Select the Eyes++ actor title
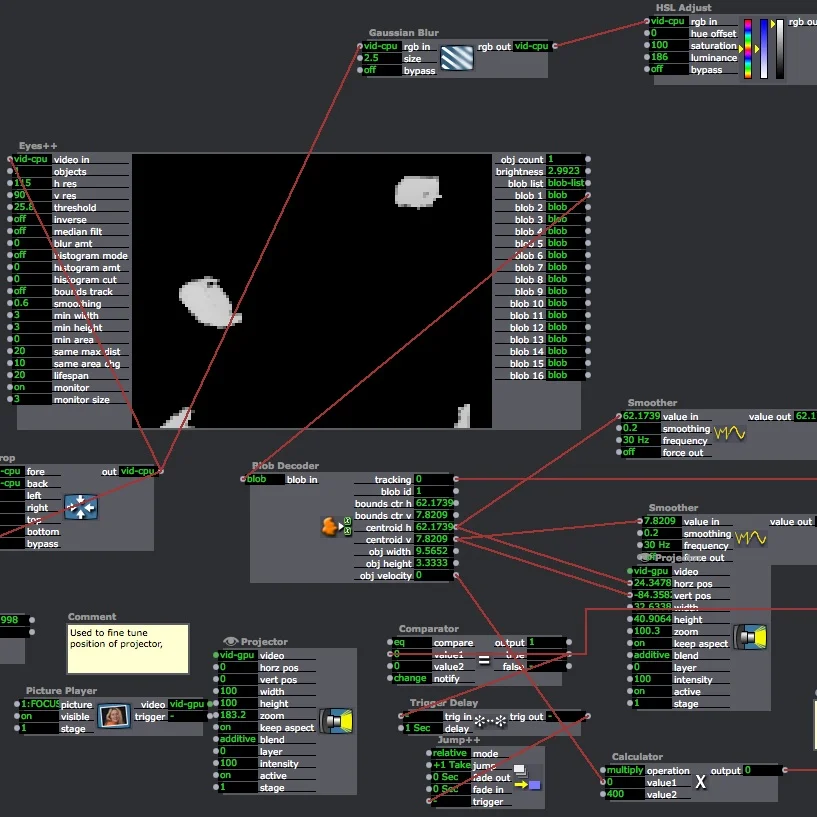This screenshot has width=817, height=817. 38,146
